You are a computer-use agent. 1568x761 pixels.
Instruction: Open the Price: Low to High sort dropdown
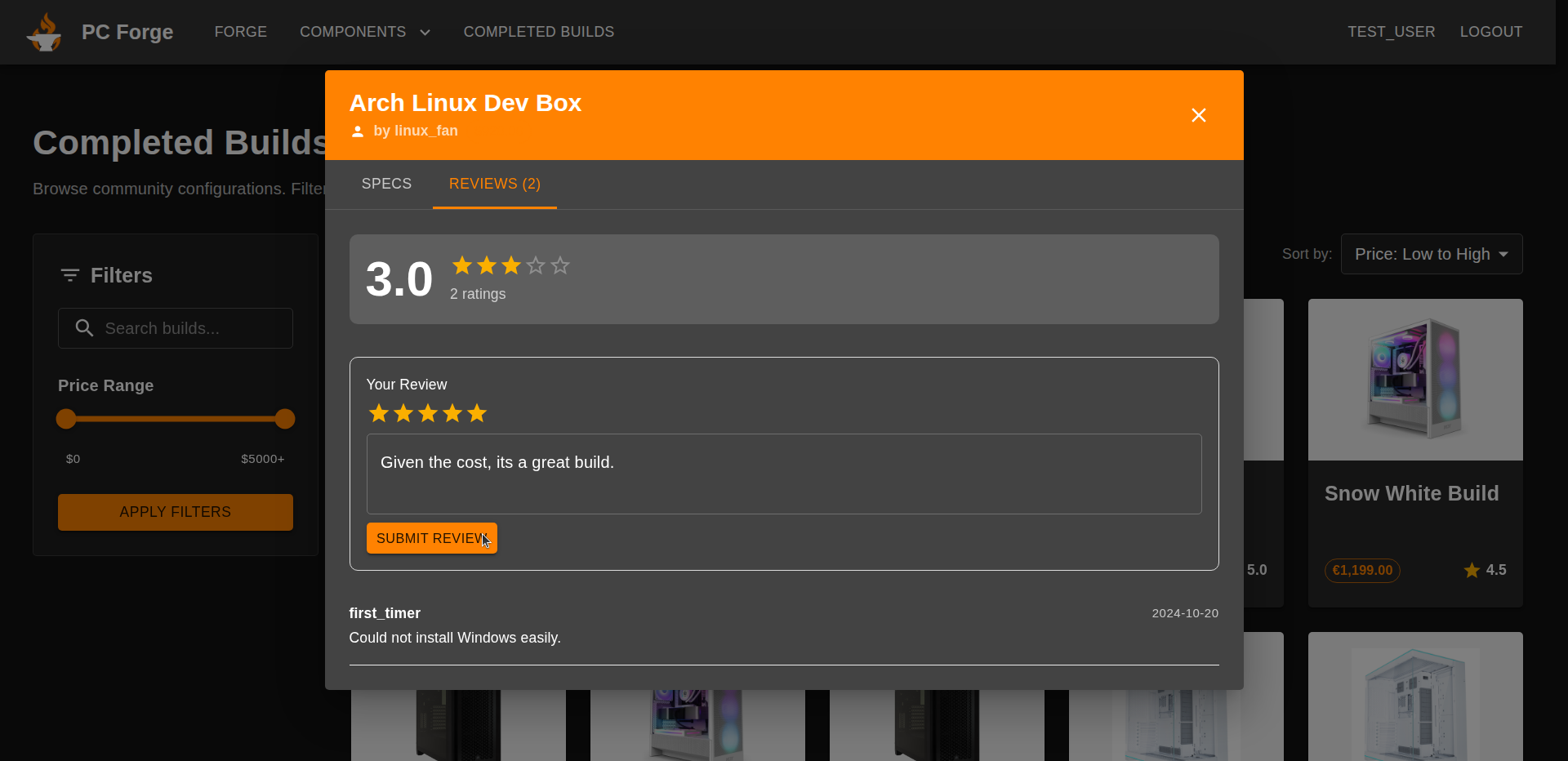click(x=1431, y=254)
